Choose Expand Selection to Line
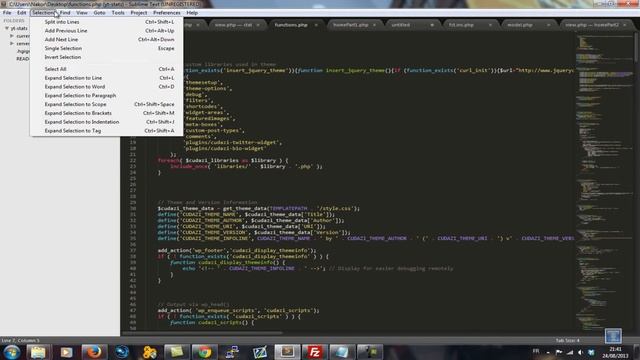 pyautogui.click(x=107, y=78)
